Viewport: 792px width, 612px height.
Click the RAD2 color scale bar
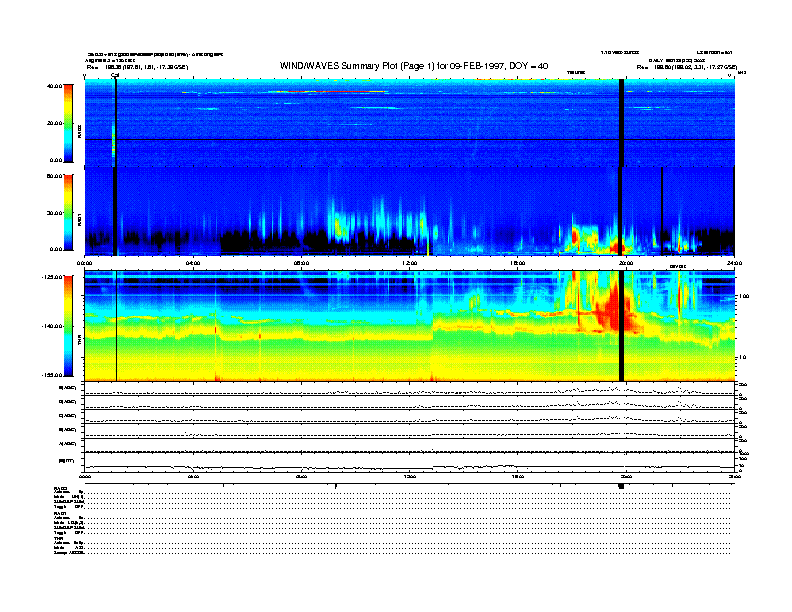68,123
